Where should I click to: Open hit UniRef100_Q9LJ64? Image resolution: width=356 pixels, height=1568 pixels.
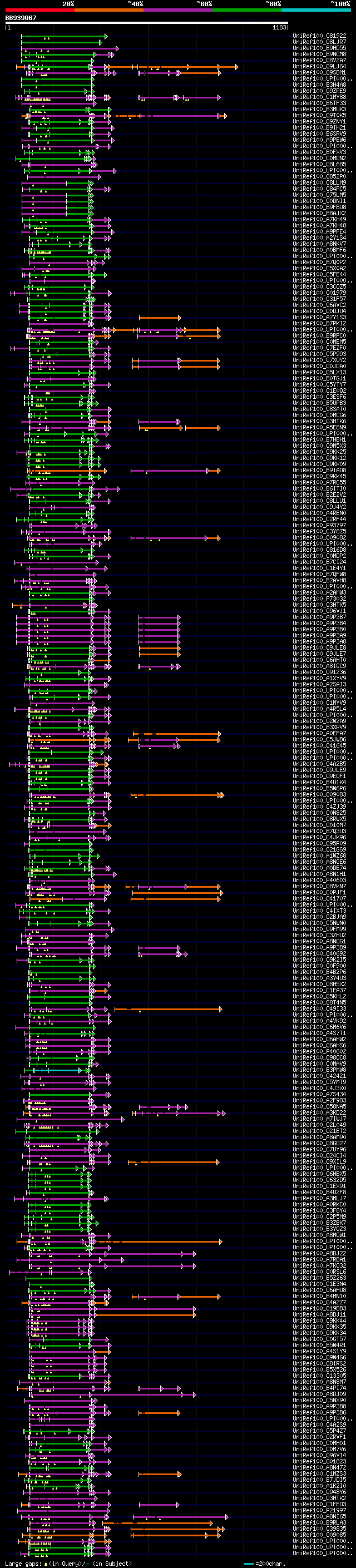pos(319,66)
